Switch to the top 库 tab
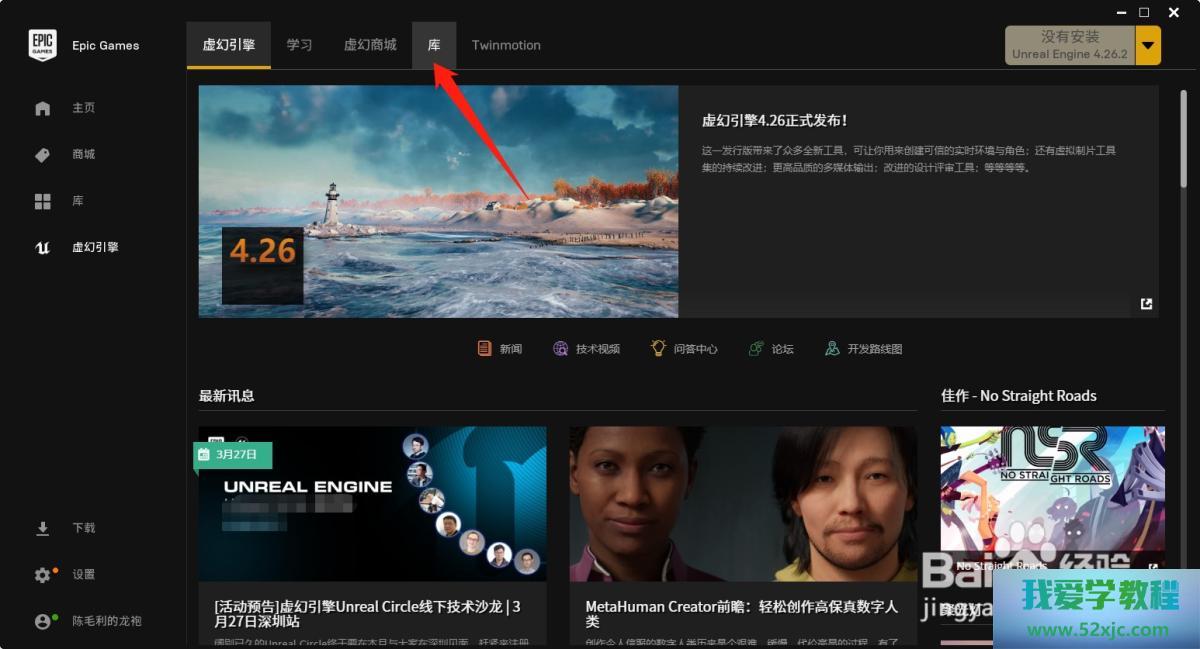This screenshot has height=649, width=1200. pyautogui.click(x=434, y=45)
